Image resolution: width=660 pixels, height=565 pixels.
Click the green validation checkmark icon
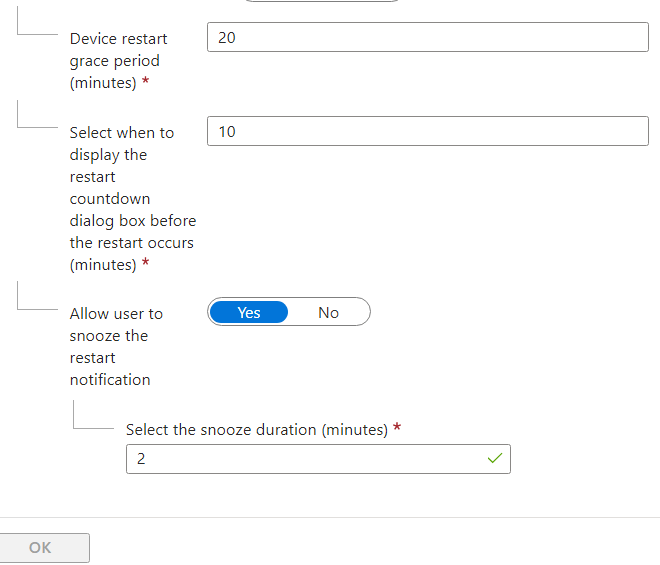pyautogui.click(x=495, y=458)
